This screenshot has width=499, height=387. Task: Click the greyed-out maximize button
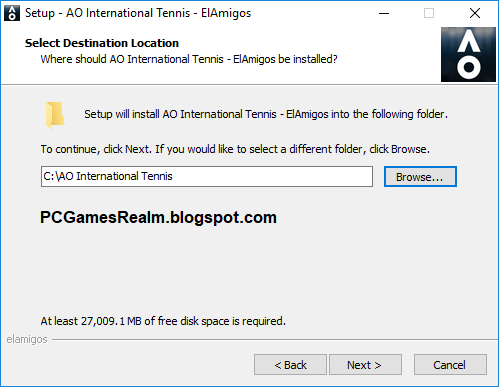[429, 13]
